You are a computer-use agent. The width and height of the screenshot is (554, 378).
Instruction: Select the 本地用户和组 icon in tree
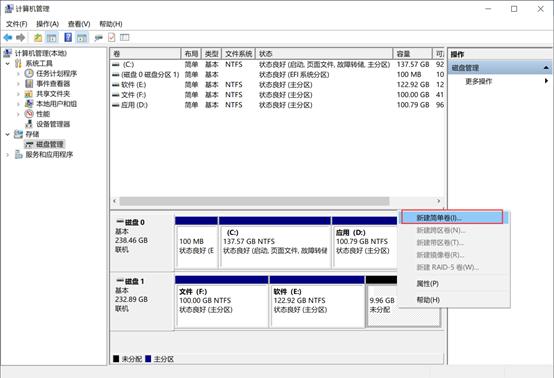point(29,104)
